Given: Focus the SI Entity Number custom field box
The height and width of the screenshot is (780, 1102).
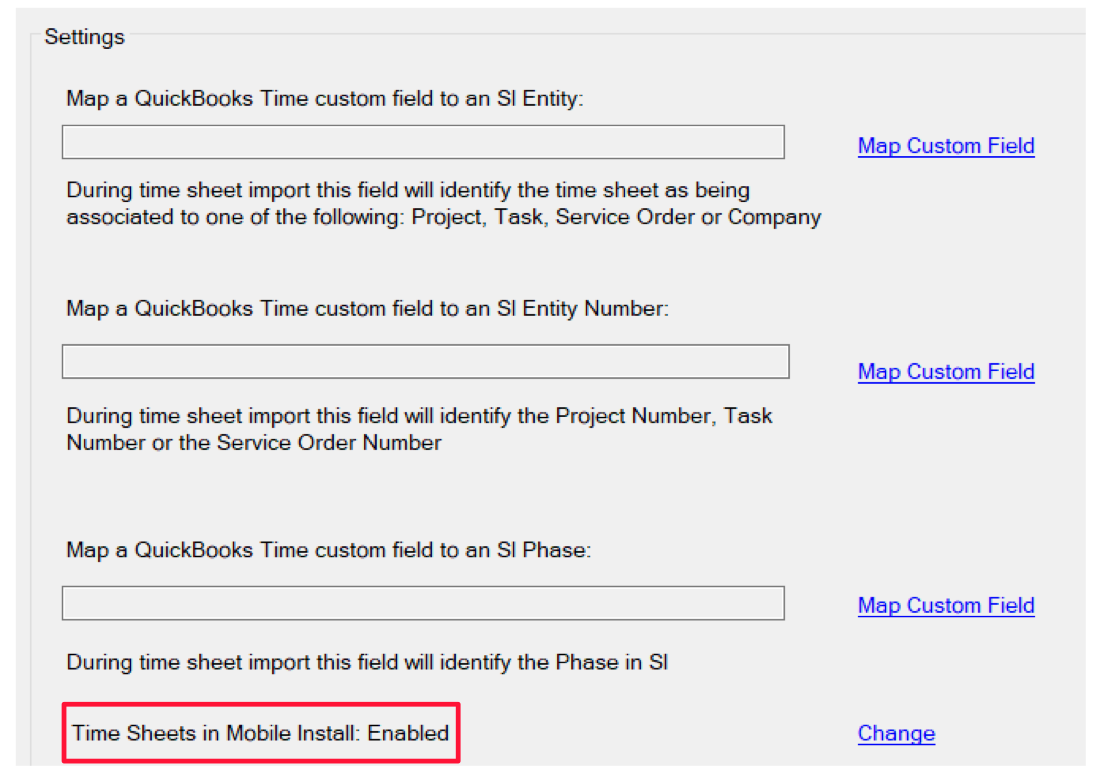Looking at the screenshot, I should pos(425,361).
